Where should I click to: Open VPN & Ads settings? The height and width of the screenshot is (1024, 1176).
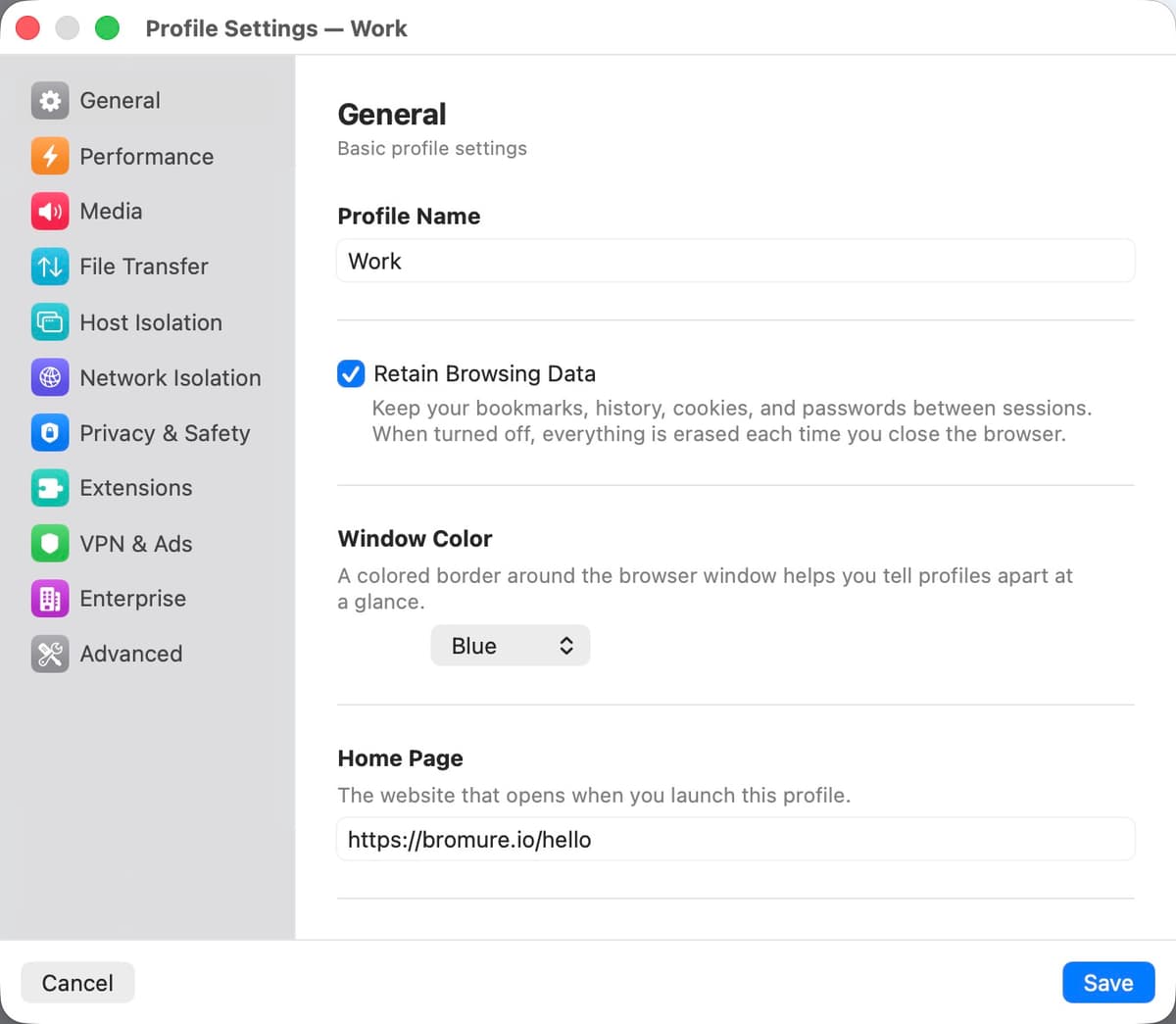click(x=147, y=544)
